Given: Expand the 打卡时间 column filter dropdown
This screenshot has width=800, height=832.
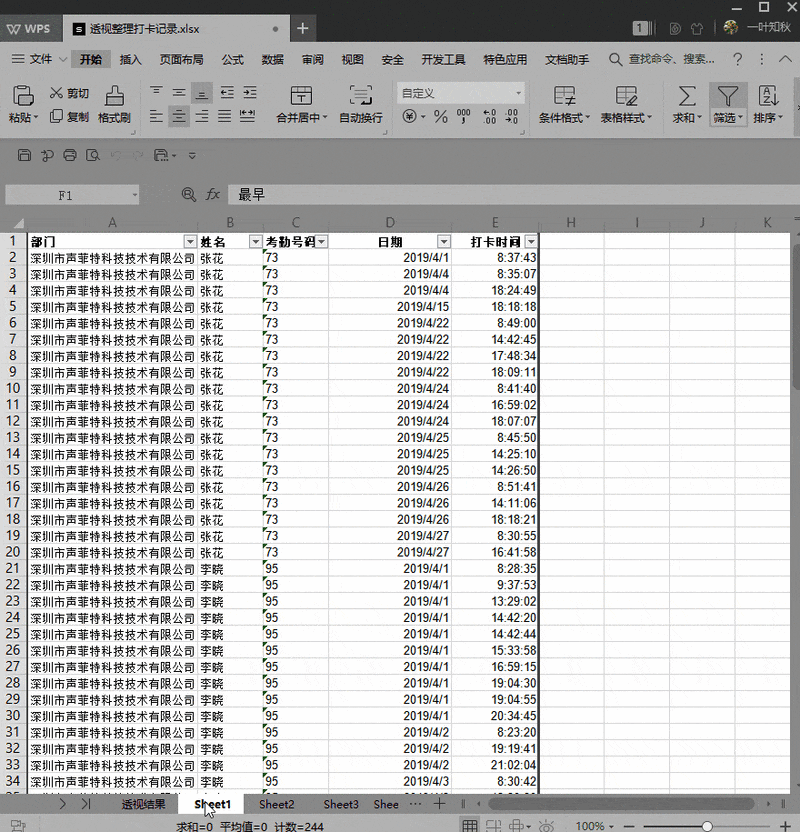Looking at the screenshot, I should coord(530,242).
